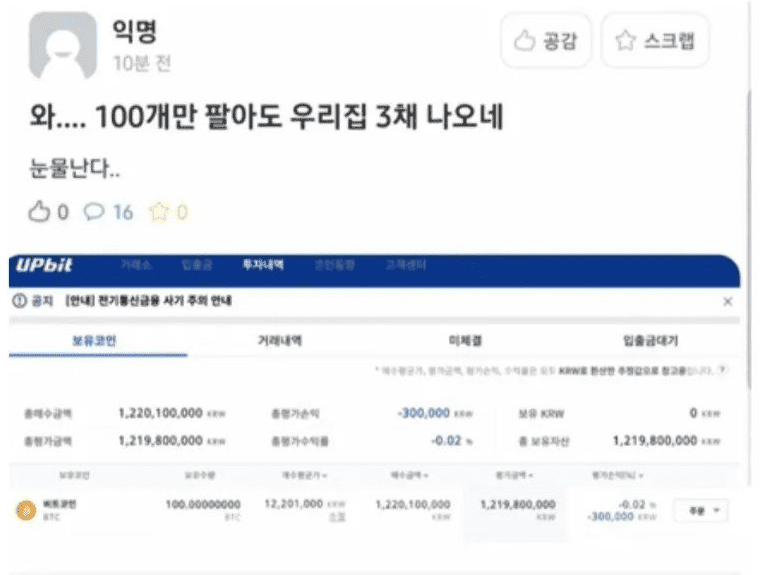Open the 입출금 menu in UPbit header
This screenshot has width=770, height=575.
[197, 265]
